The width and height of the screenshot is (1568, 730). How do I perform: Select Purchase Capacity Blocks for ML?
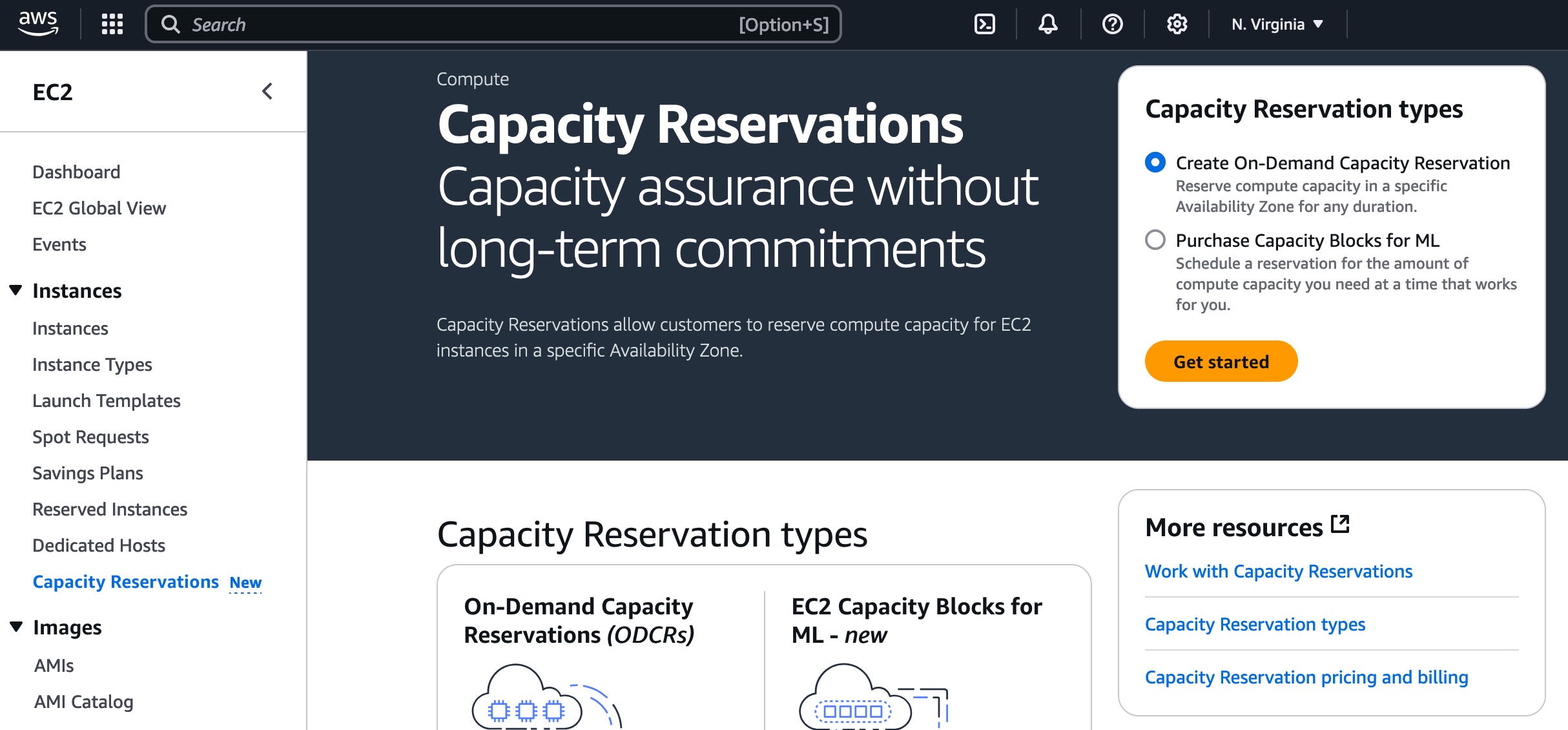click(x=1155, y=240)
